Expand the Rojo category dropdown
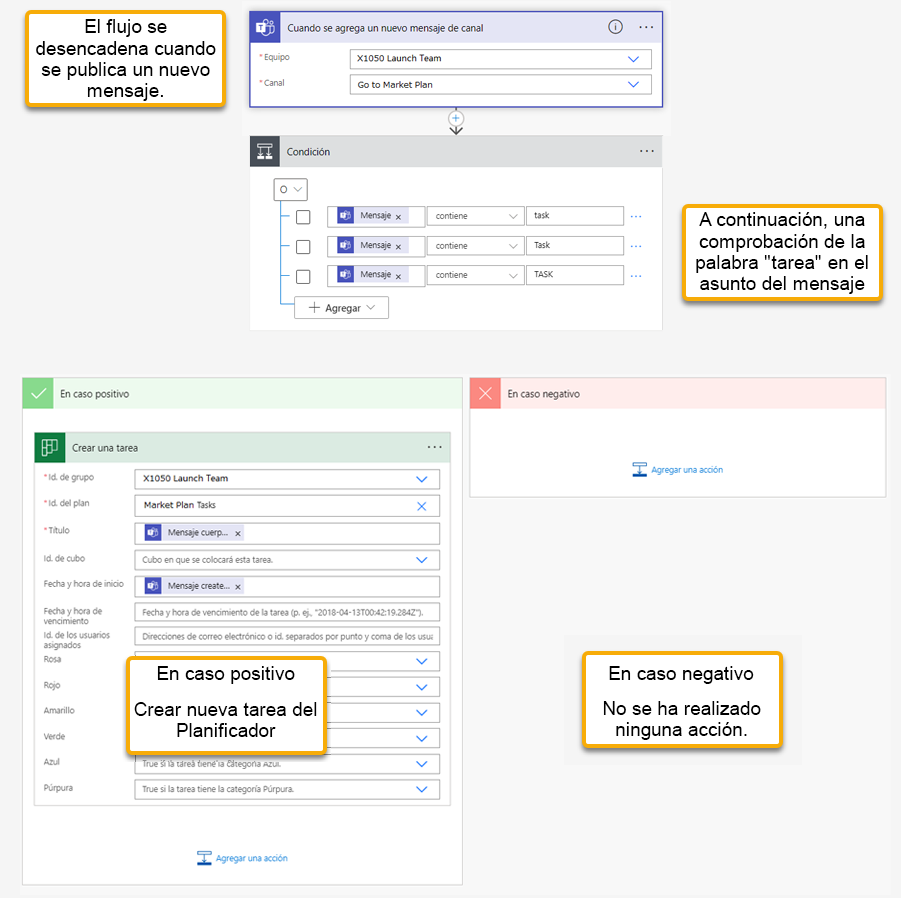 coord(421,687)
